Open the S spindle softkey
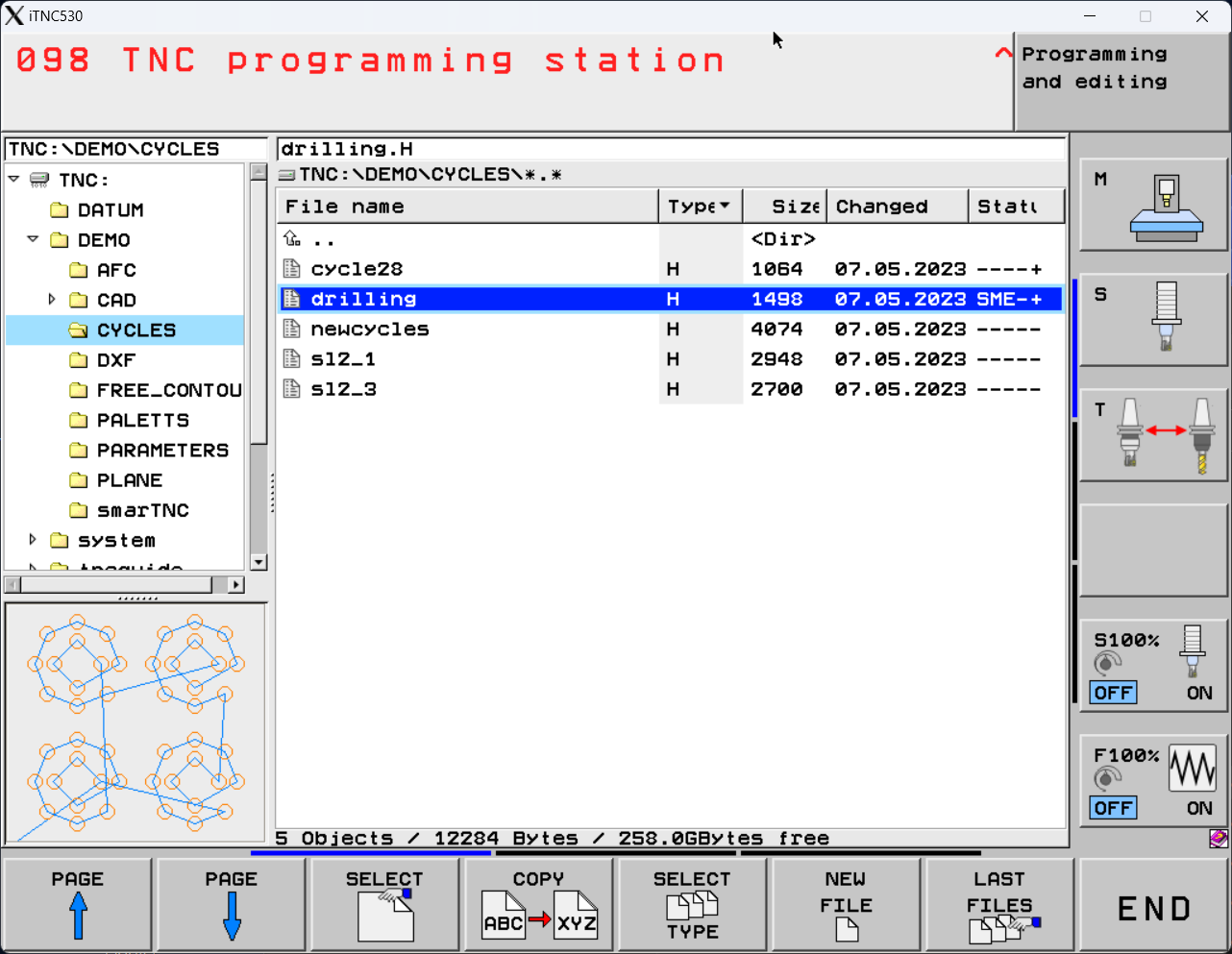 click(1153, 320)
